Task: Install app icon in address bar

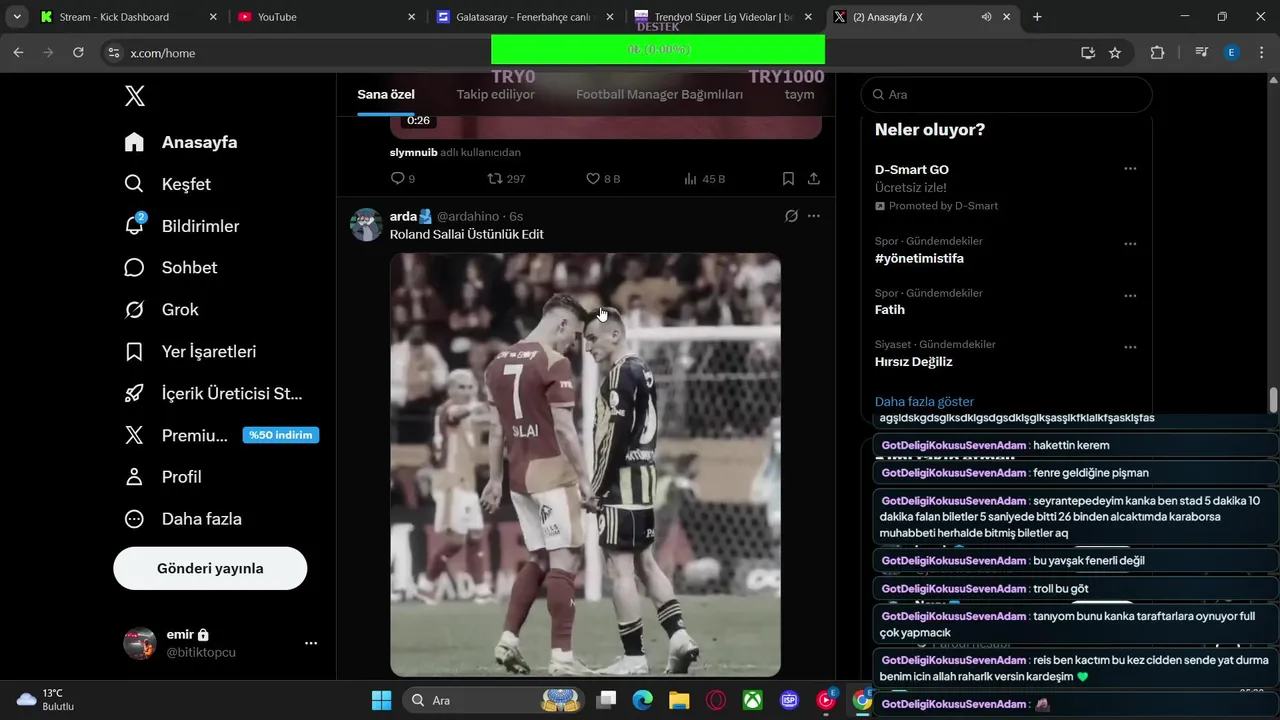Action: tap(1088, 53)
